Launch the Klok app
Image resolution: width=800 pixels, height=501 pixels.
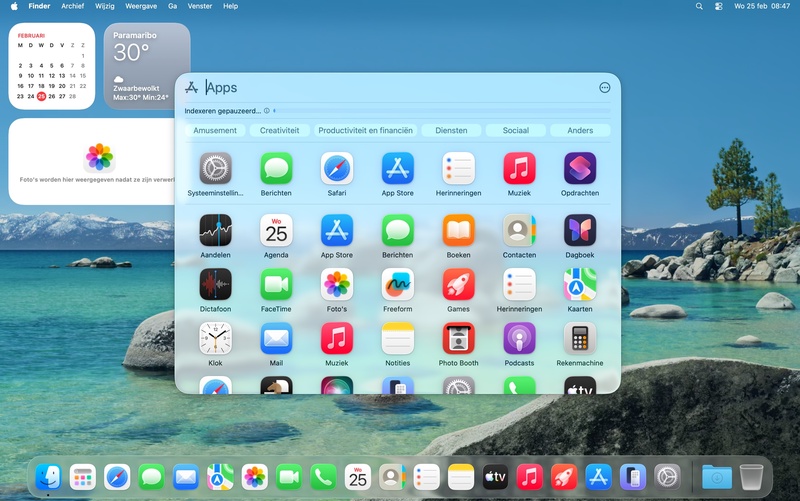[x=215, y=338]
